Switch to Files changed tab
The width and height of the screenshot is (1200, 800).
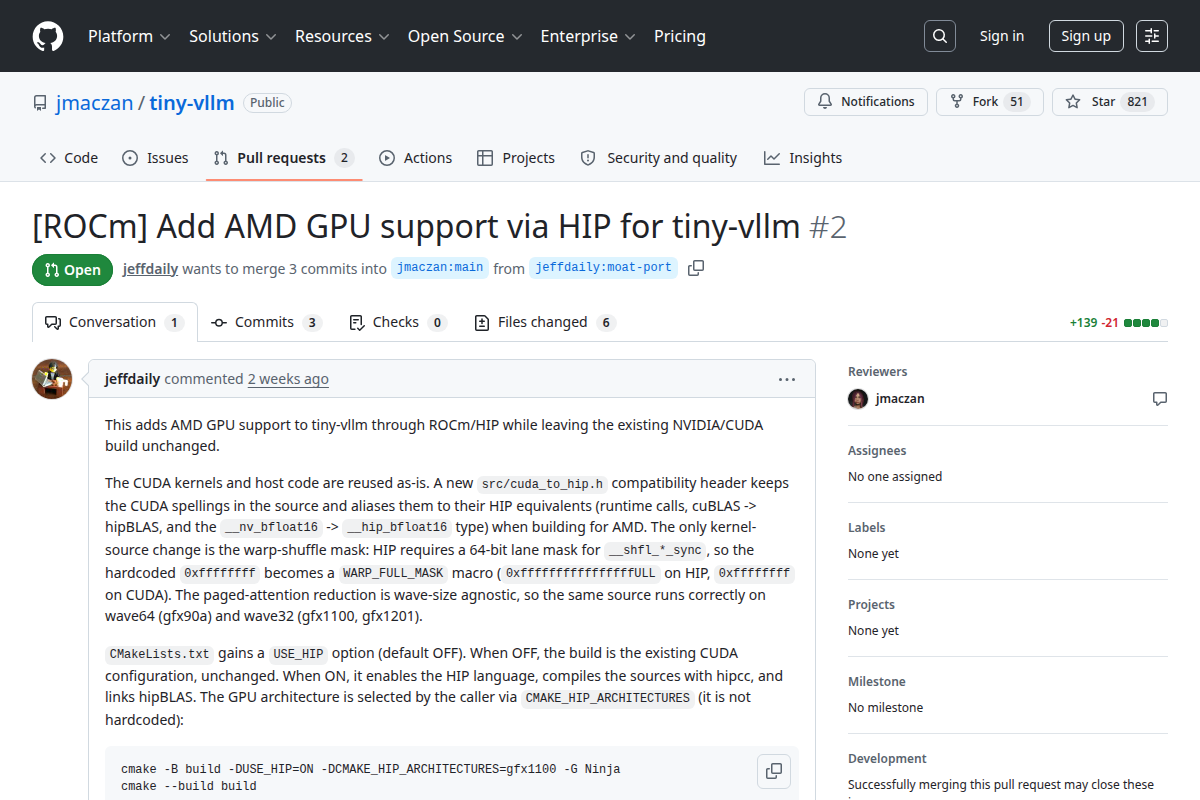click(x=544, y=322)
